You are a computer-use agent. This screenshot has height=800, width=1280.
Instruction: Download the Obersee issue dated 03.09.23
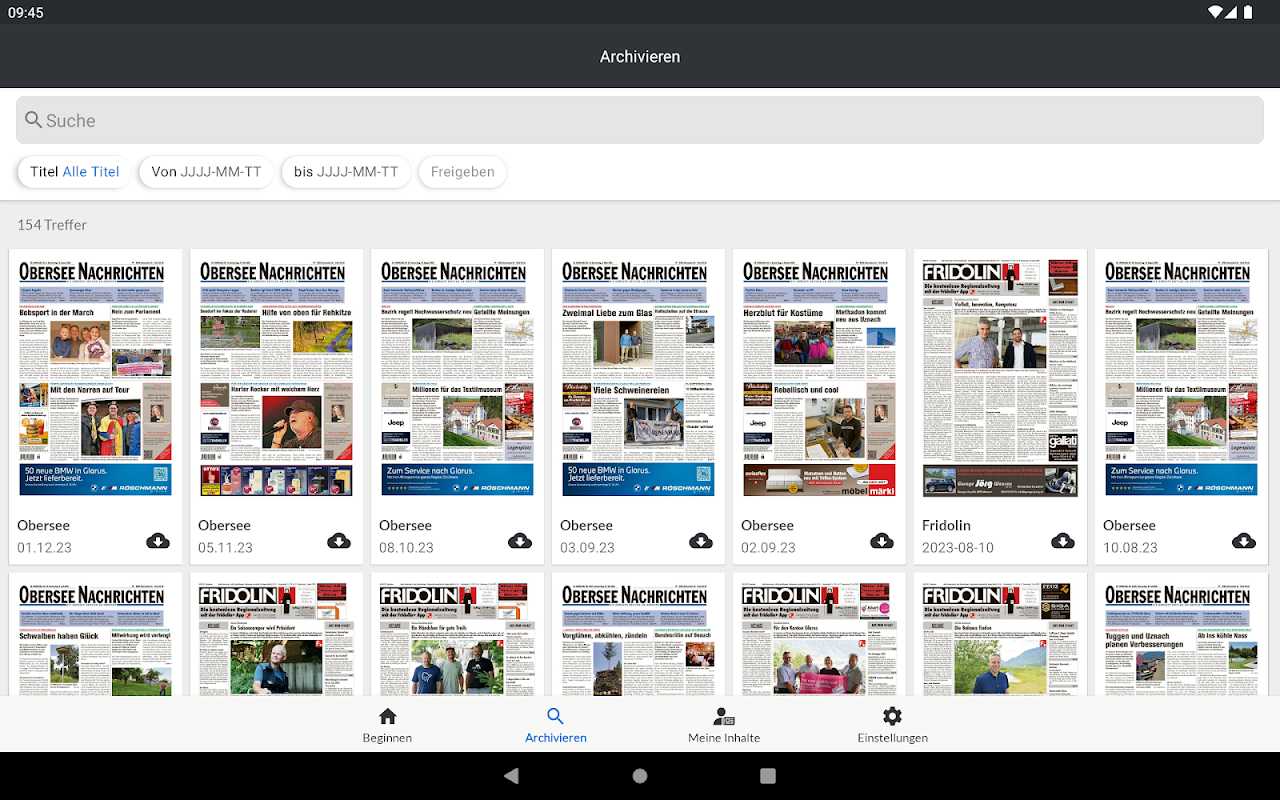point(701,541)
